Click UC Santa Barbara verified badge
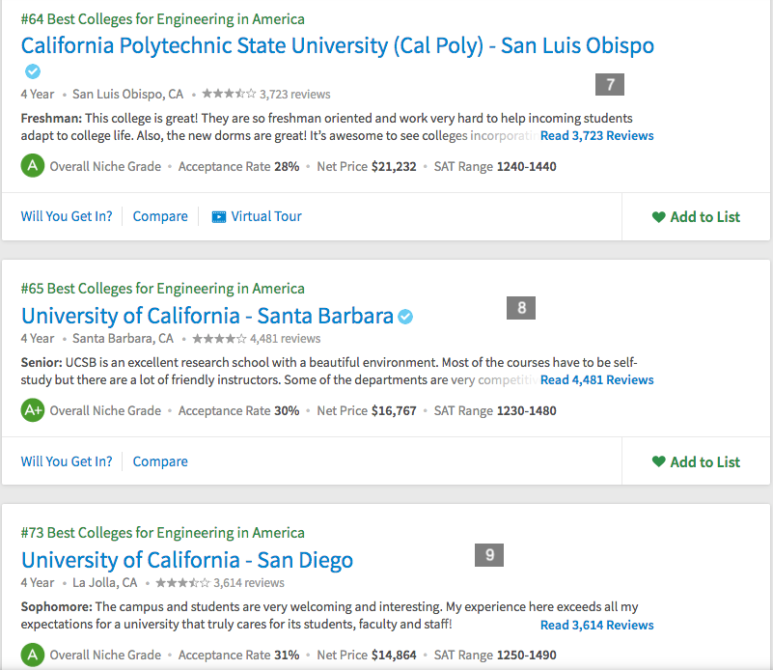773x670 pixels. [x=405, y=317]
